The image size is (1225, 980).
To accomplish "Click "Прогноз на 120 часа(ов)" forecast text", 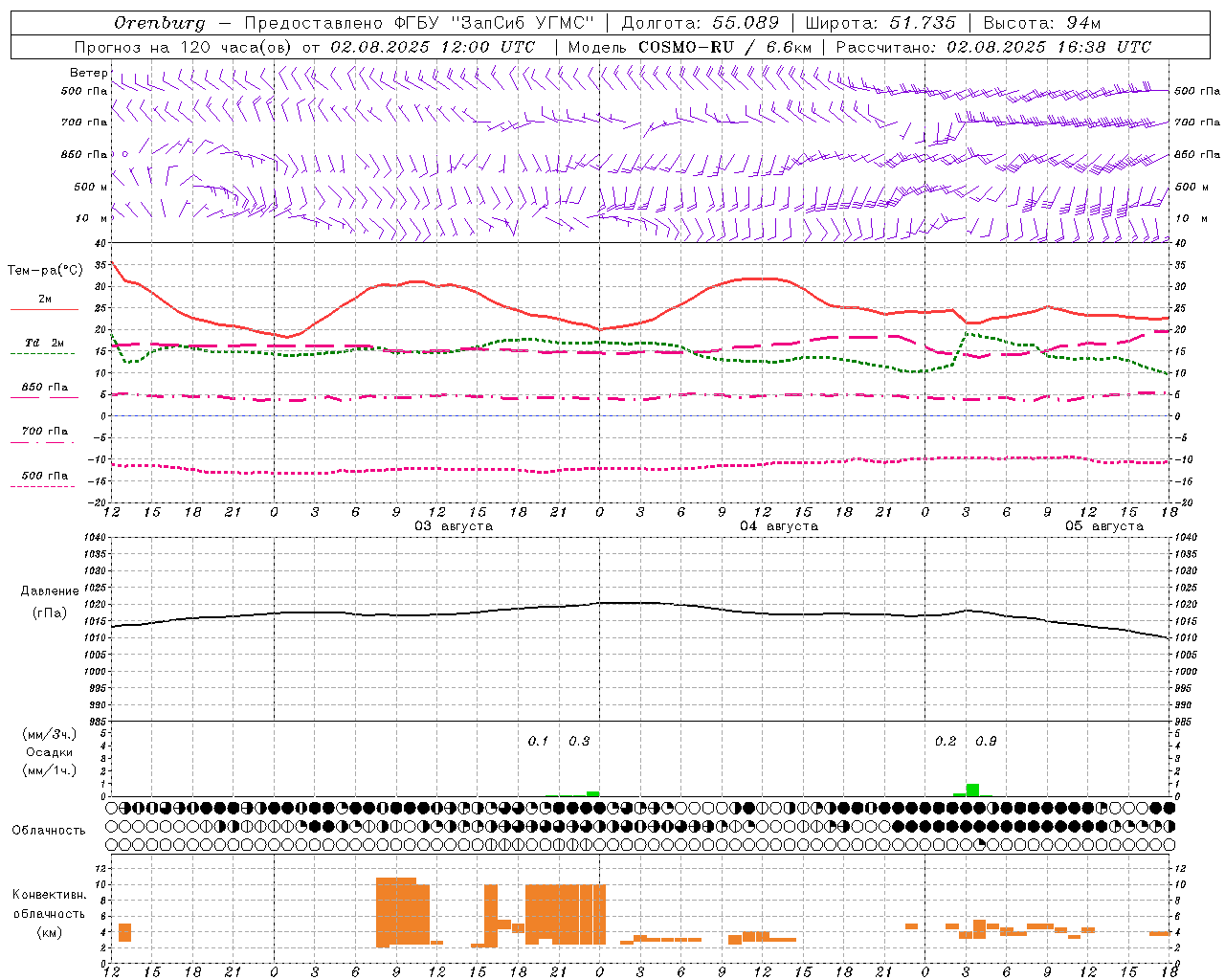I will pos(184,47).
